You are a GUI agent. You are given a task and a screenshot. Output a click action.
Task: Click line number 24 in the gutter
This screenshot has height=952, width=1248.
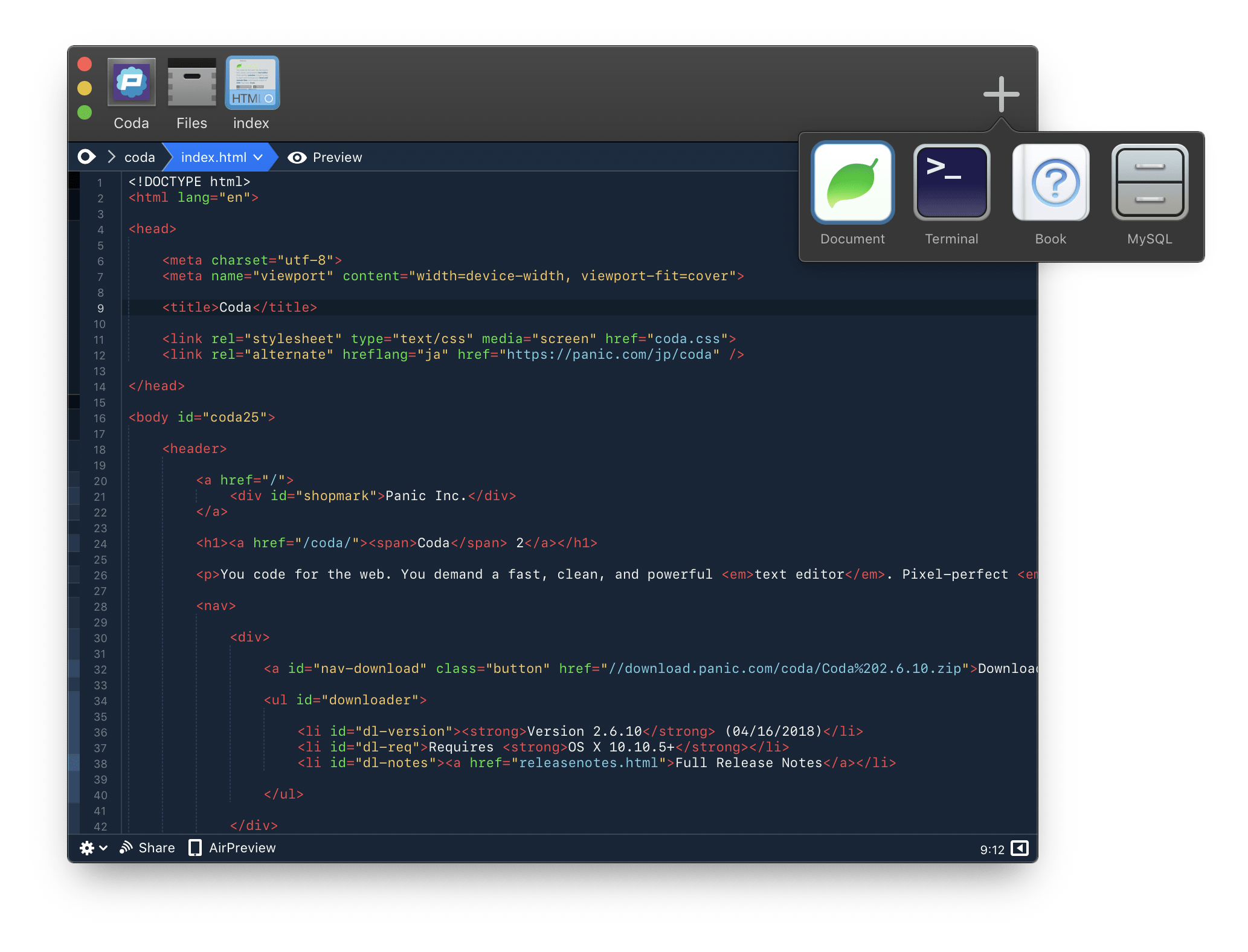pyautogui.click(x=100, y=544)
